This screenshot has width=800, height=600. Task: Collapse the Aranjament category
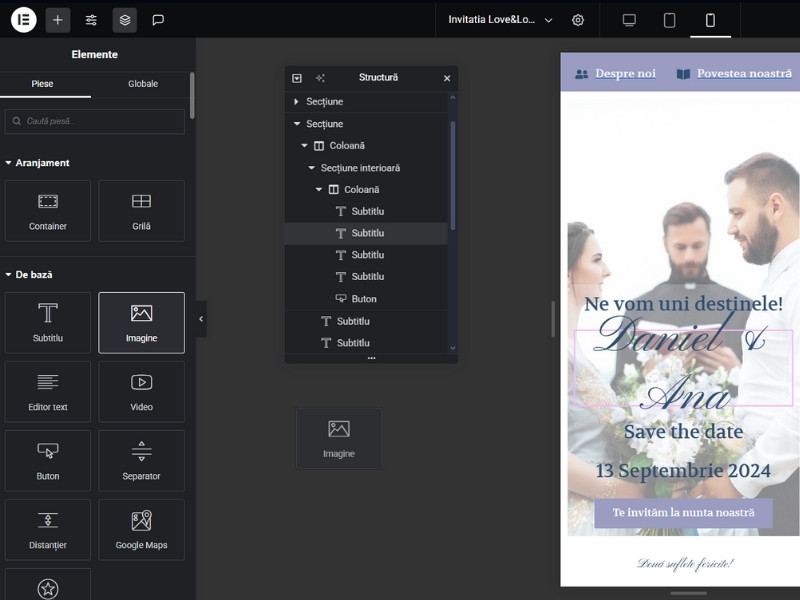tap(9, 163)
